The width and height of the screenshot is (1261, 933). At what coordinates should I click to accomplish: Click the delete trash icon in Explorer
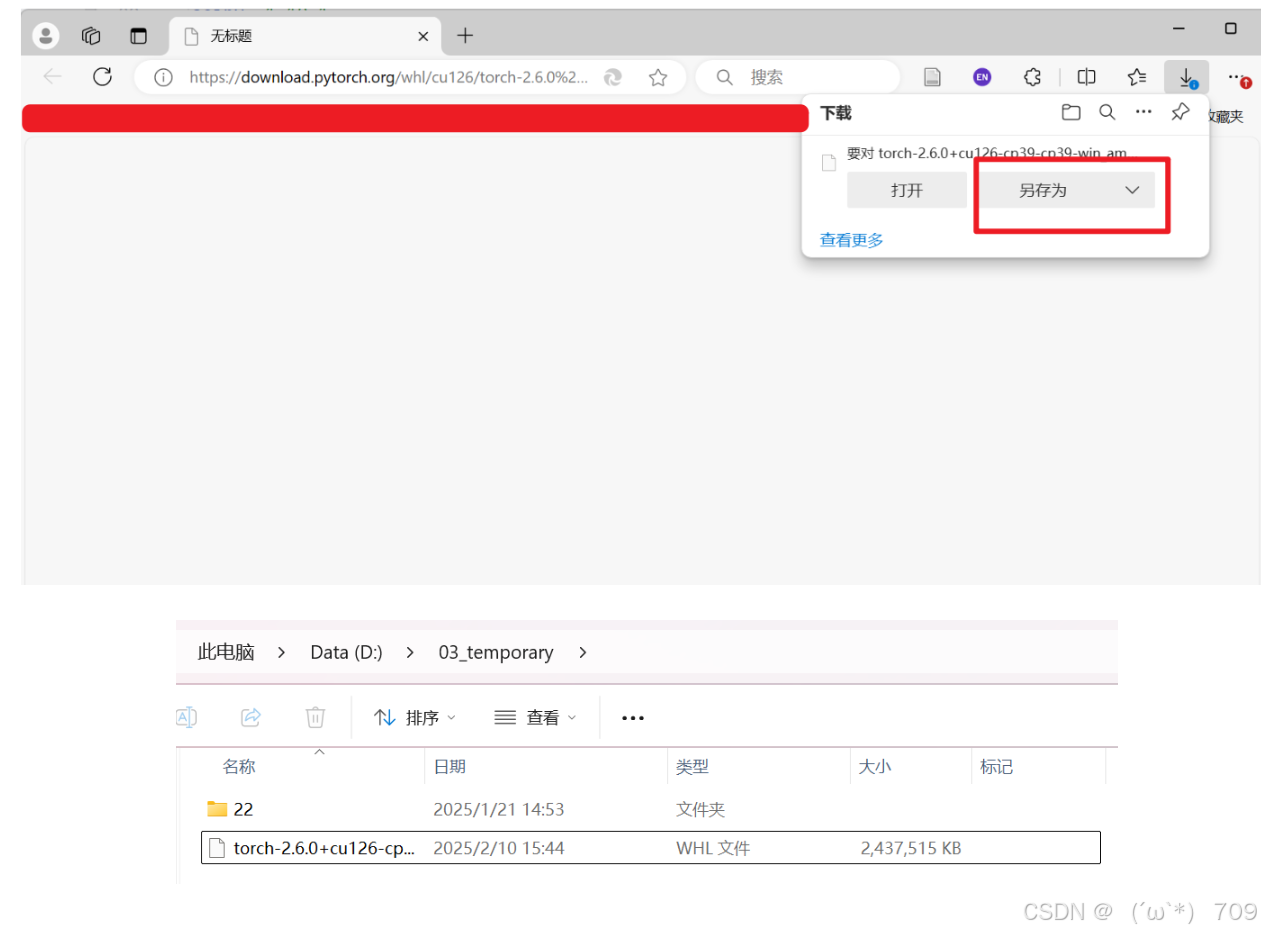(315, 717)
